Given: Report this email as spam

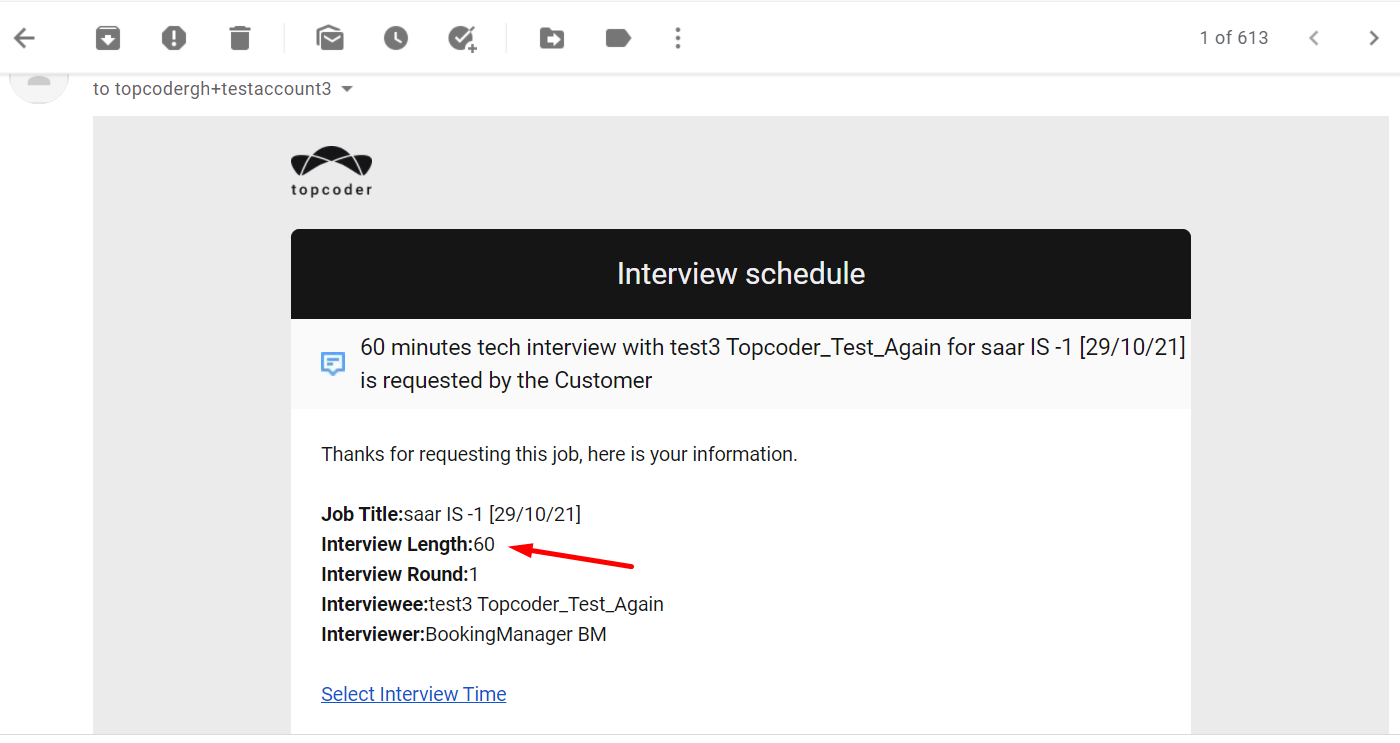Looking at the screenshot, I should [174, 38].
